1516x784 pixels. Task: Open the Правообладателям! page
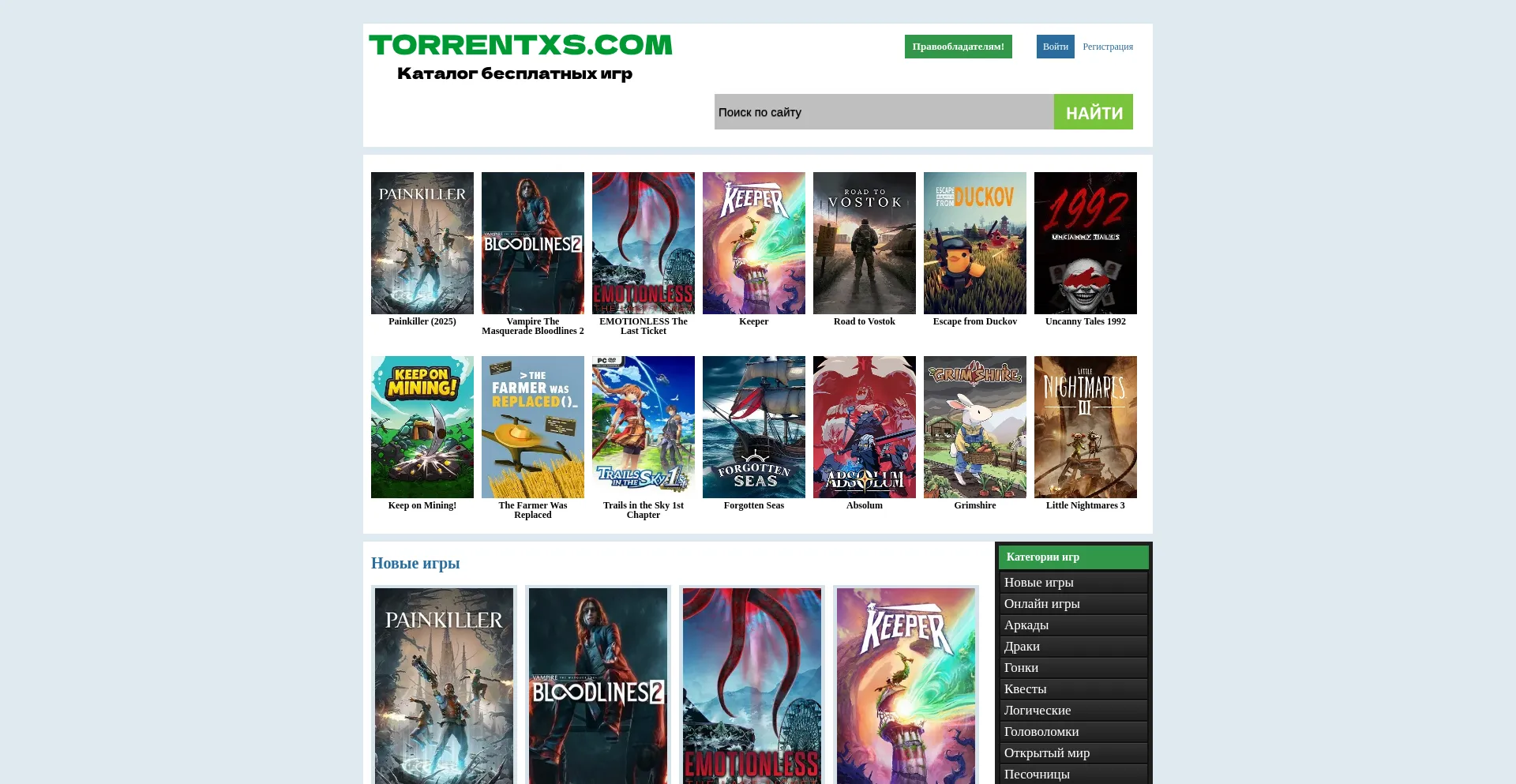click(958, 47)
